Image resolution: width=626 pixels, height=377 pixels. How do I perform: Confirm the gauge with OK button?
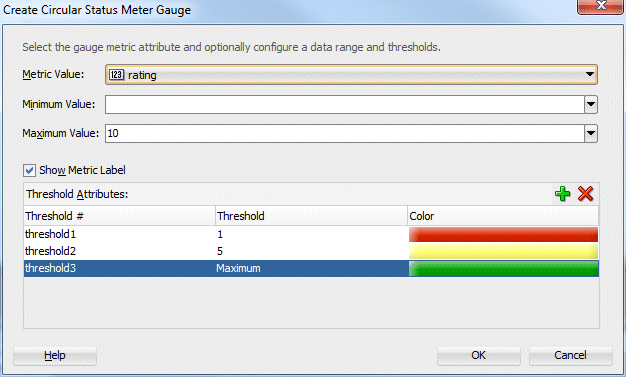479,355
